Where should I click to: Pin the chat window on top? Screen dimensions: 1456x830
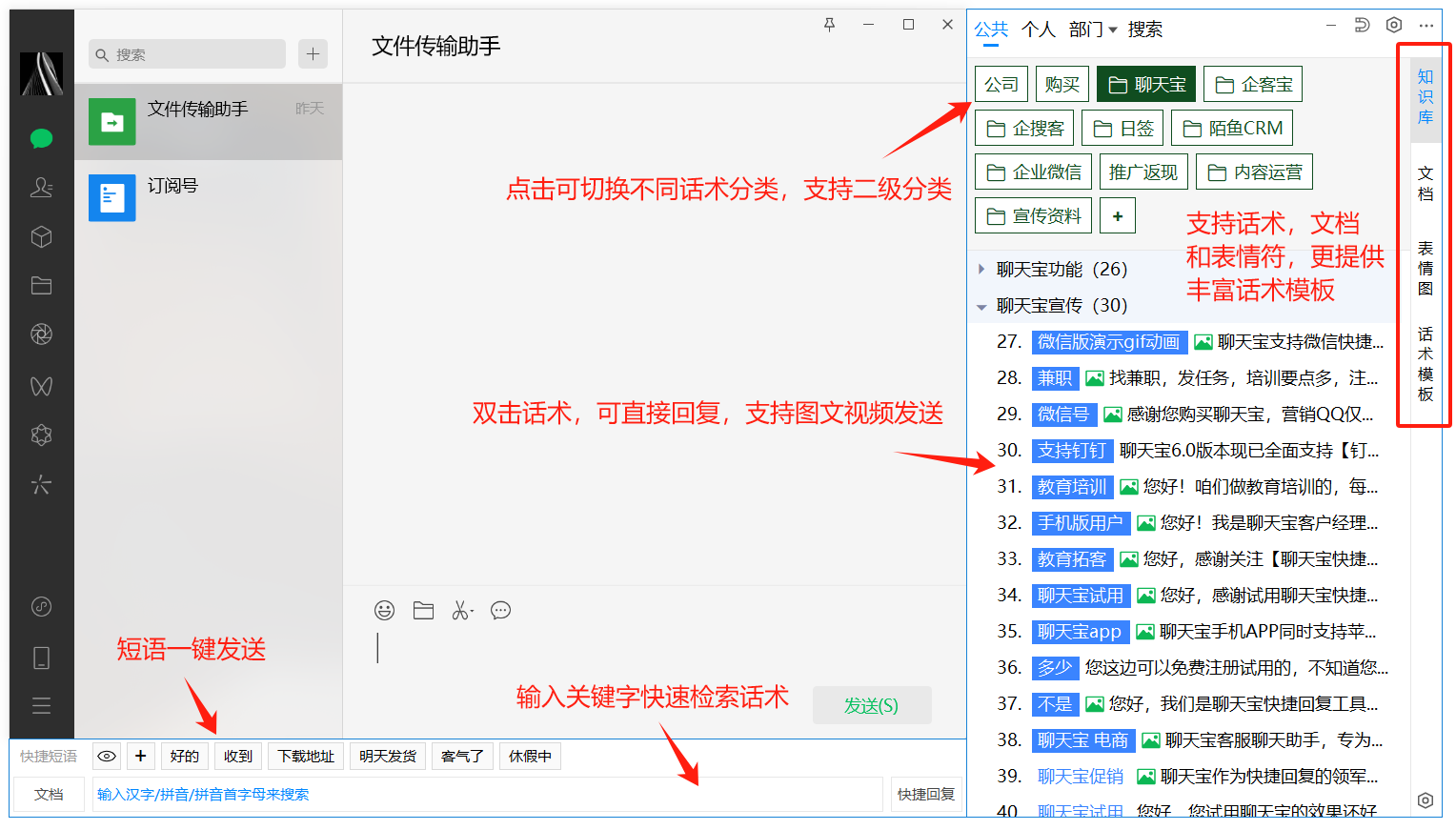(829, 25)
